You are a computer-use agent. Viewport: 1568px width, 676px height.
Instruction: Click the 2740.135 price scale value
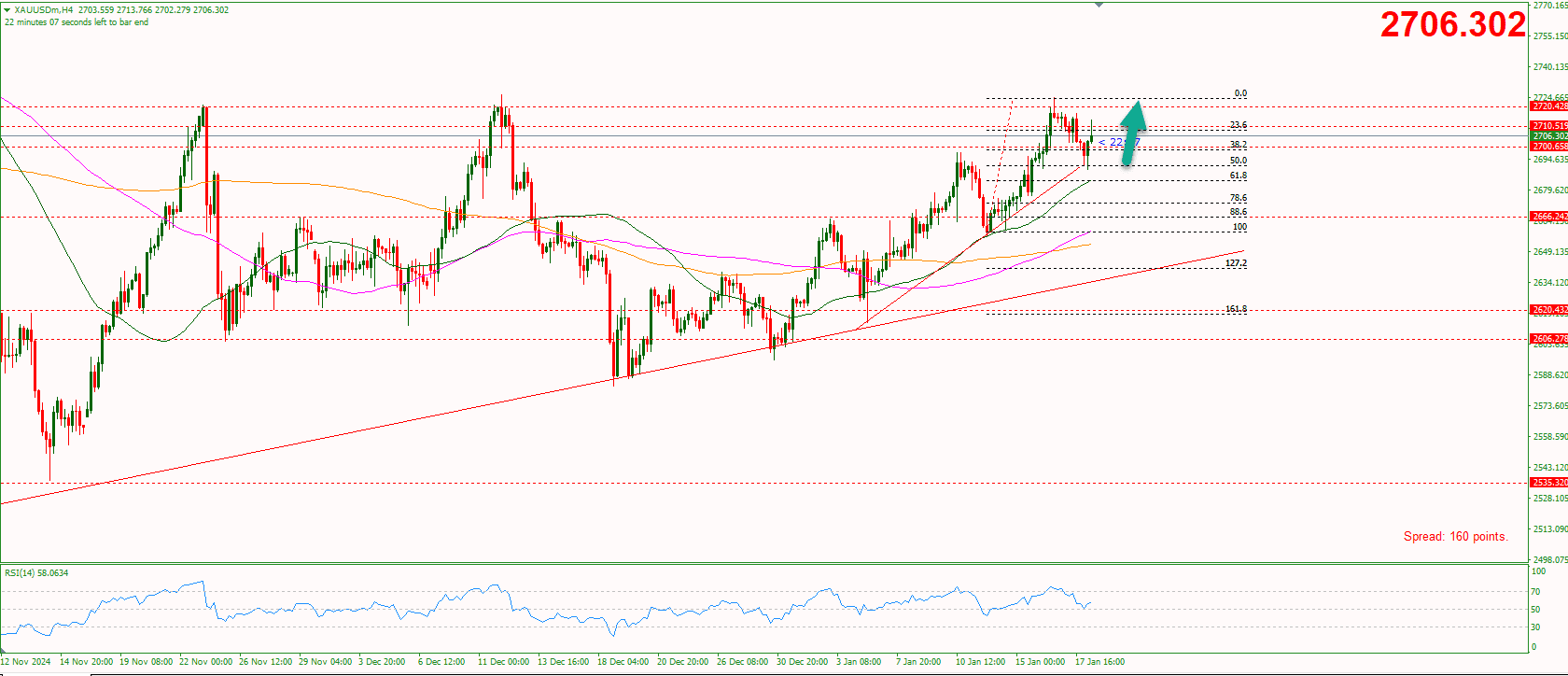click(1550, 67)
